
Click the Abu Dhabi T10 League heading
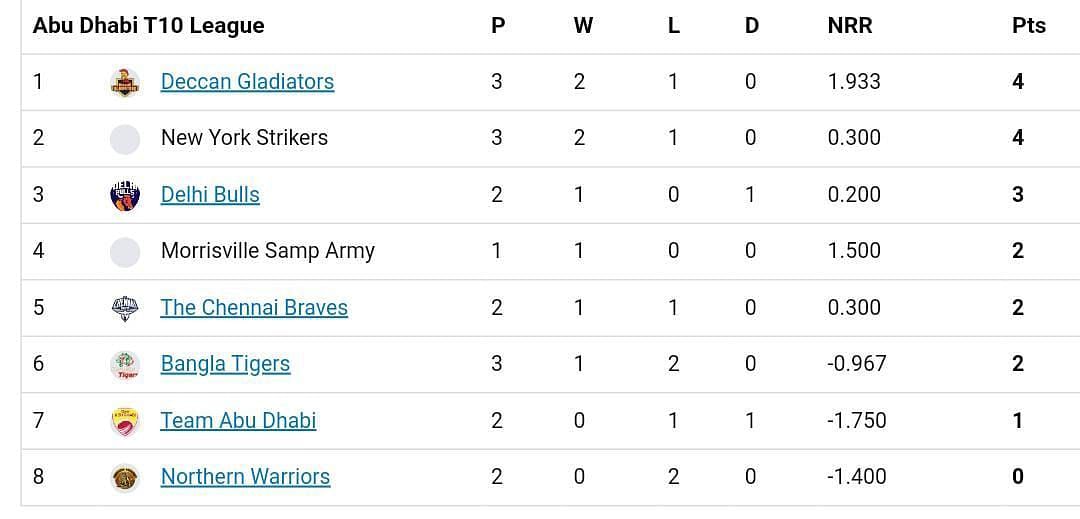click(149, 25)
